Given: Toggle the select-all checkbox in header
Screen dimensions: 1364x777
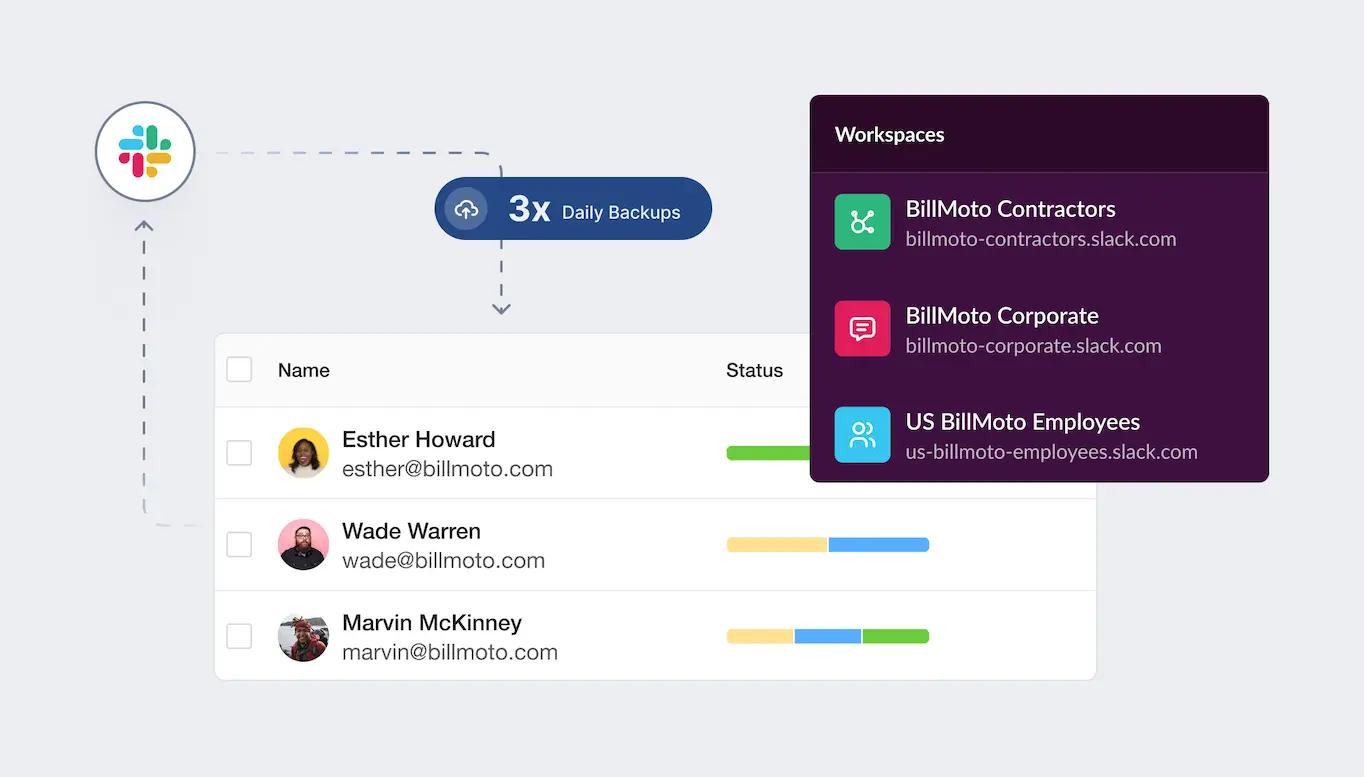Looking at the screenshot, I should click(x=239, y=369).
